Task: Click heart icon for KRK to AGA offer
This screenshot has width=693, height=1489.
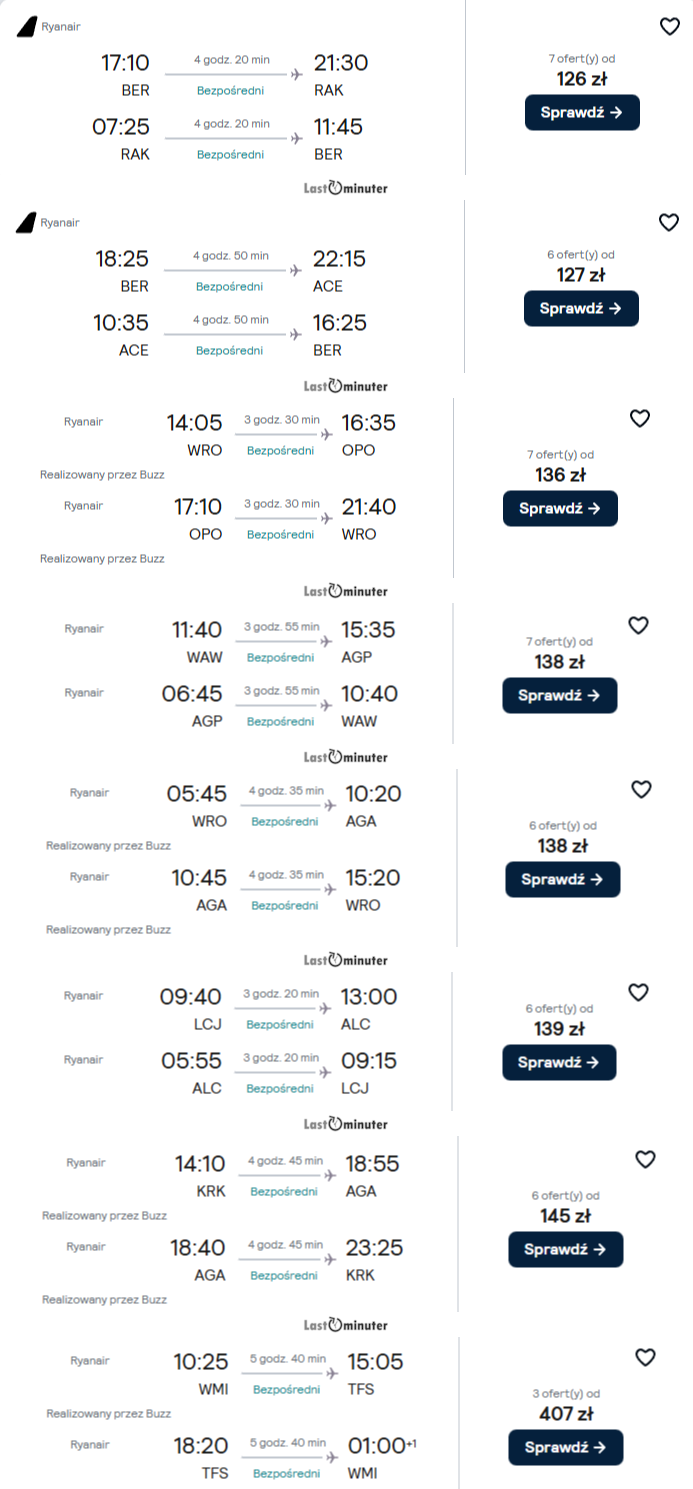Action: (645, 1160)
